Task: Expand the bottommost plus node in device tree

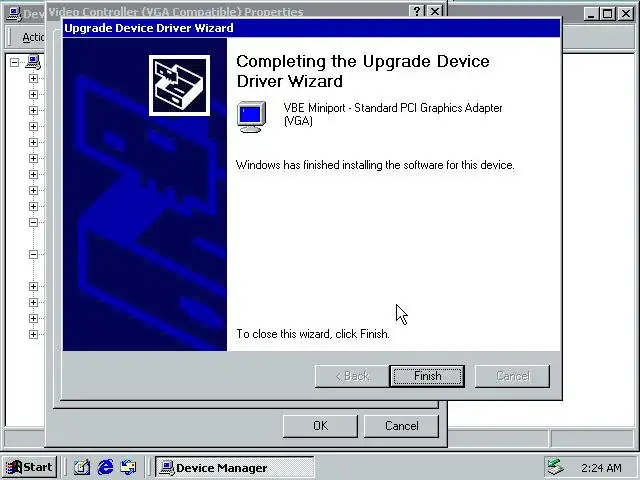Action: (33, 334)
